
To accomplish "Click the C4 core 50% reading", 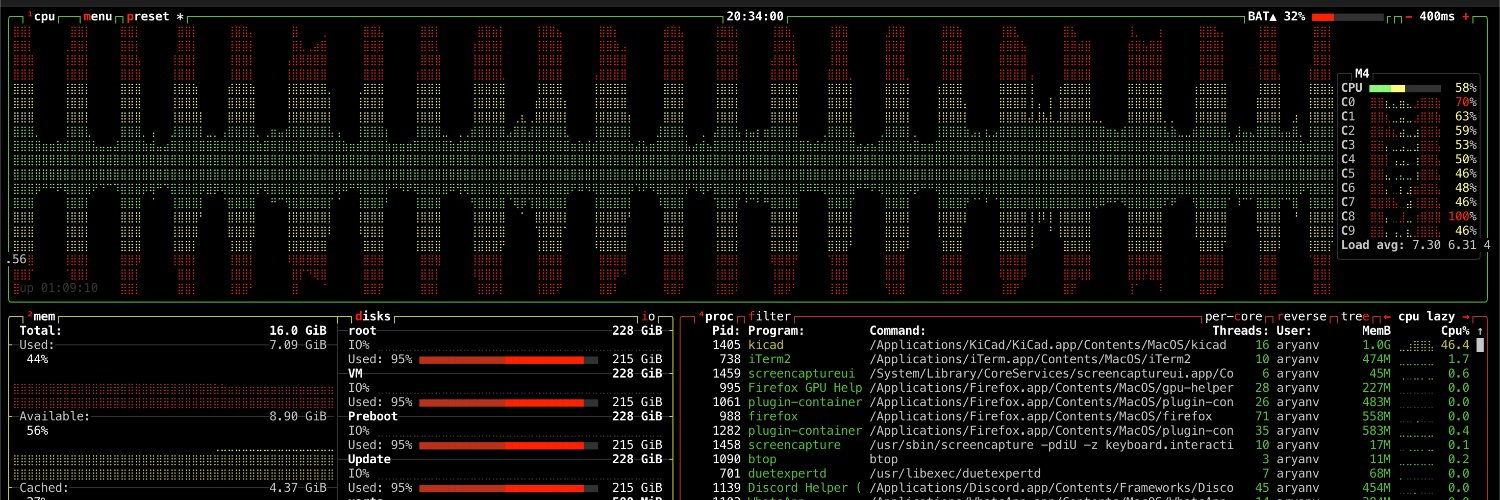I will click(1465, 159).
